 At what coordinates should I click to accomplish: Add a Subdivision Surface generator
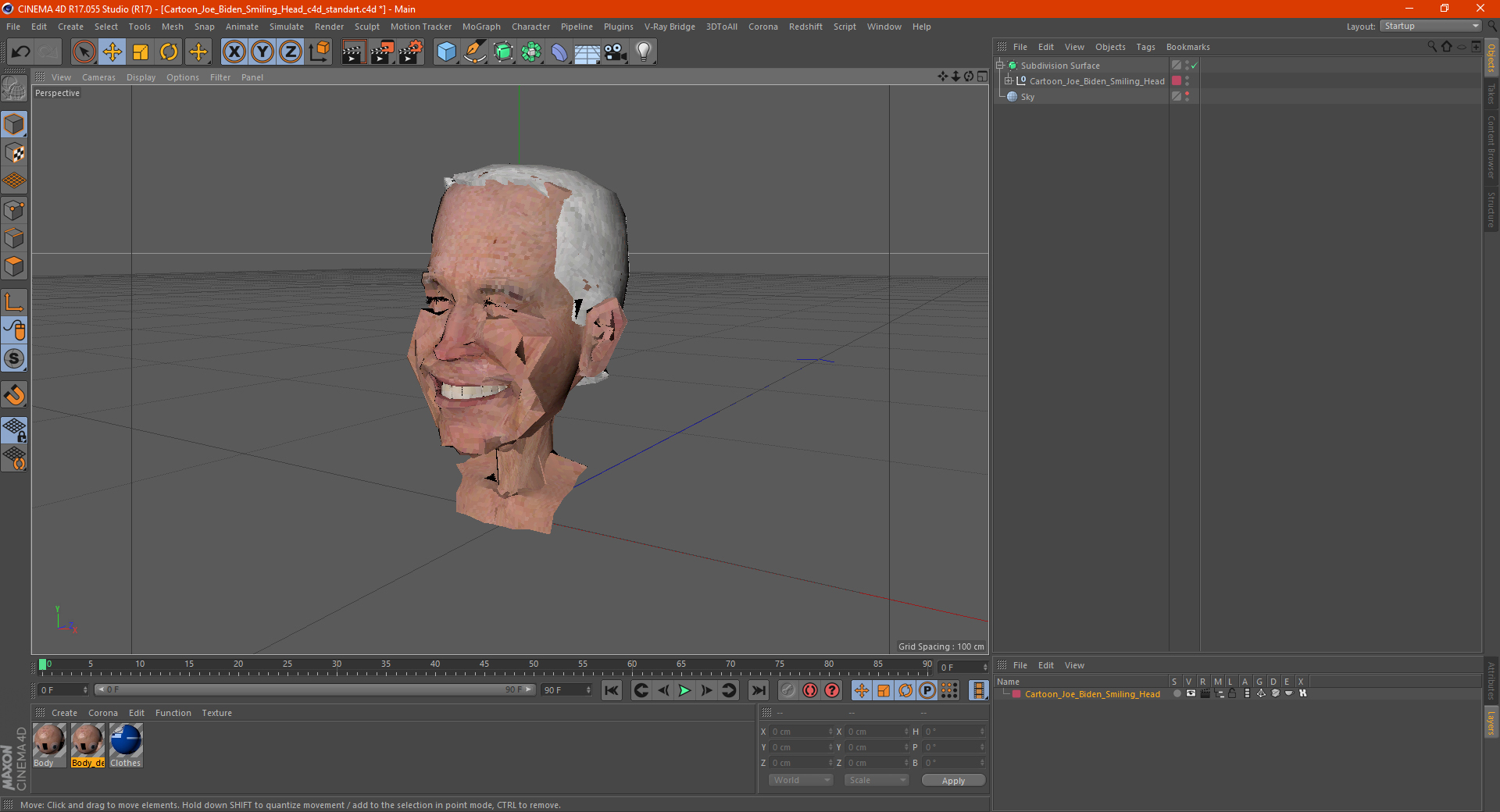(503, 52)
